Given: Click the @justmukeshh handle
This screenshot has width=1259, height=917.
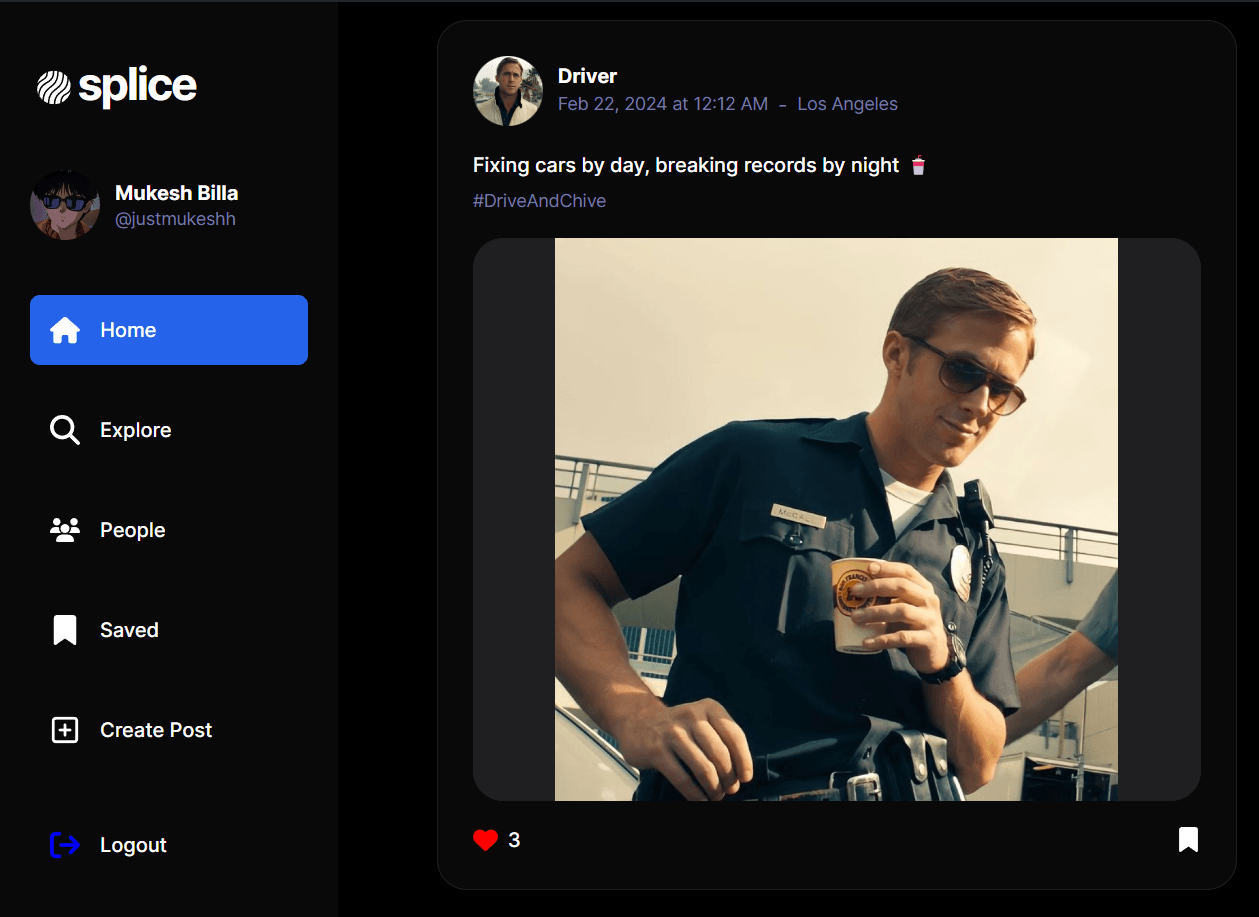Looking at the screenshot, I should [x=175, y=219].
